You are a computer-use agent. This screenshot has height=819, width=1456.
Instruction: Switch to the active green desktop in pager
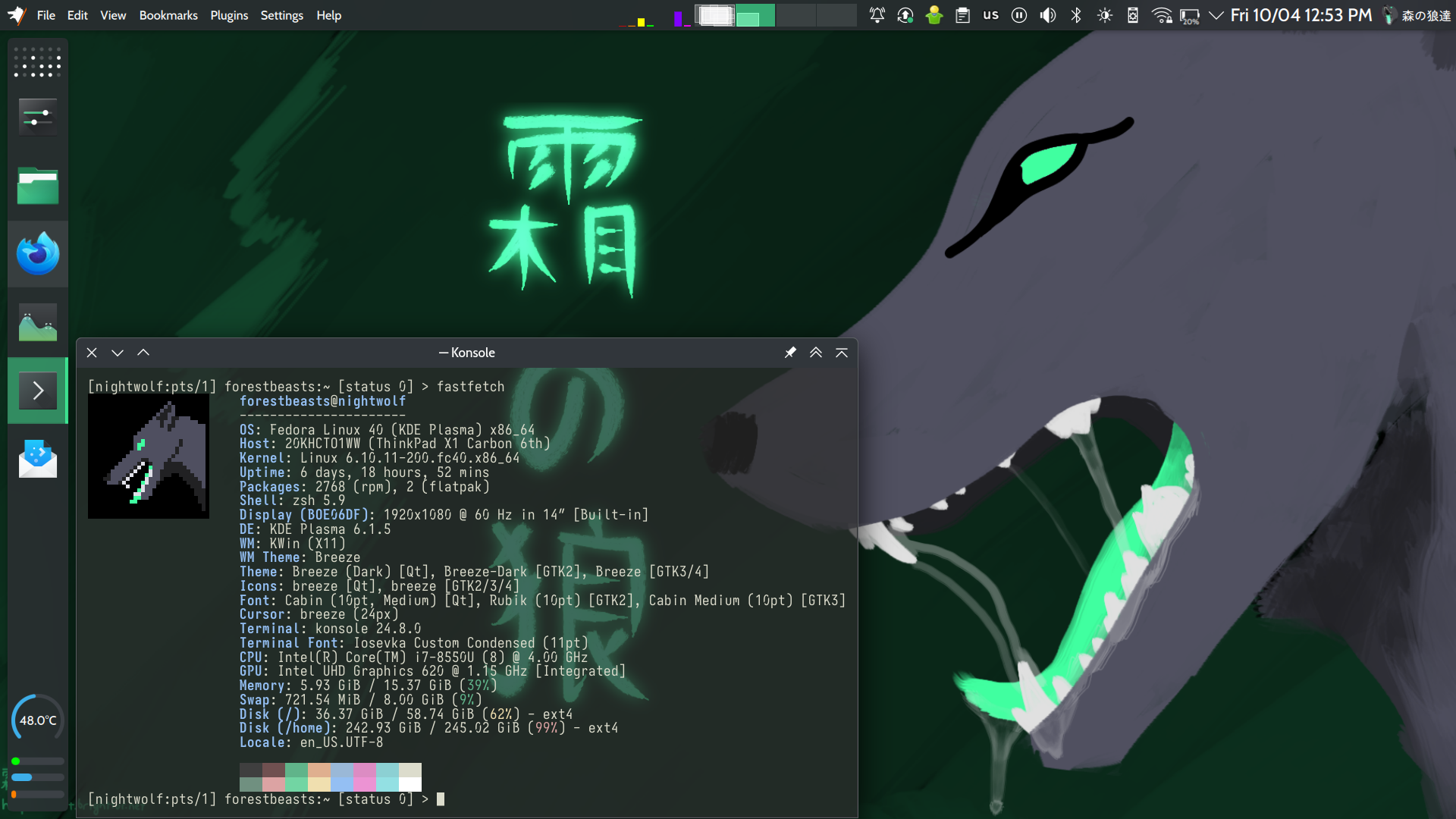tap(755, 15)
